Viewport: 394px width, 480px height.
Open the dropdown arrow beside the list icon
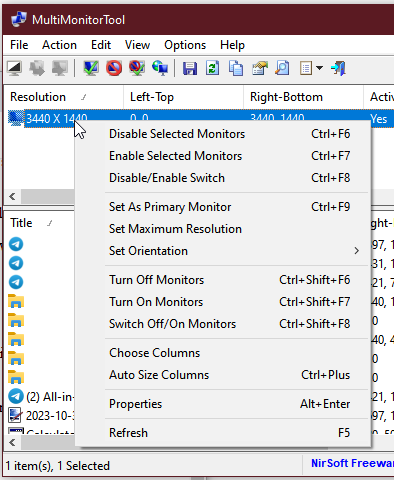click(x=319, y=68)
